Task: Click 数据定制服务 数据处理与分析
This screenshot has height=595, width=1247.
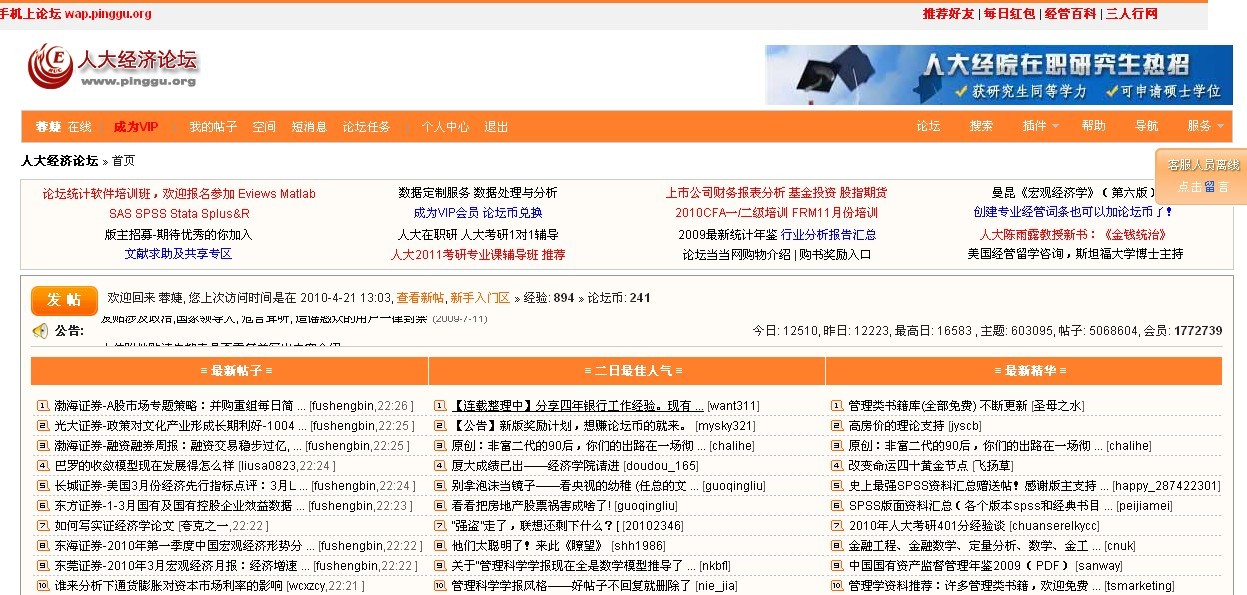Action: point(478,193)
